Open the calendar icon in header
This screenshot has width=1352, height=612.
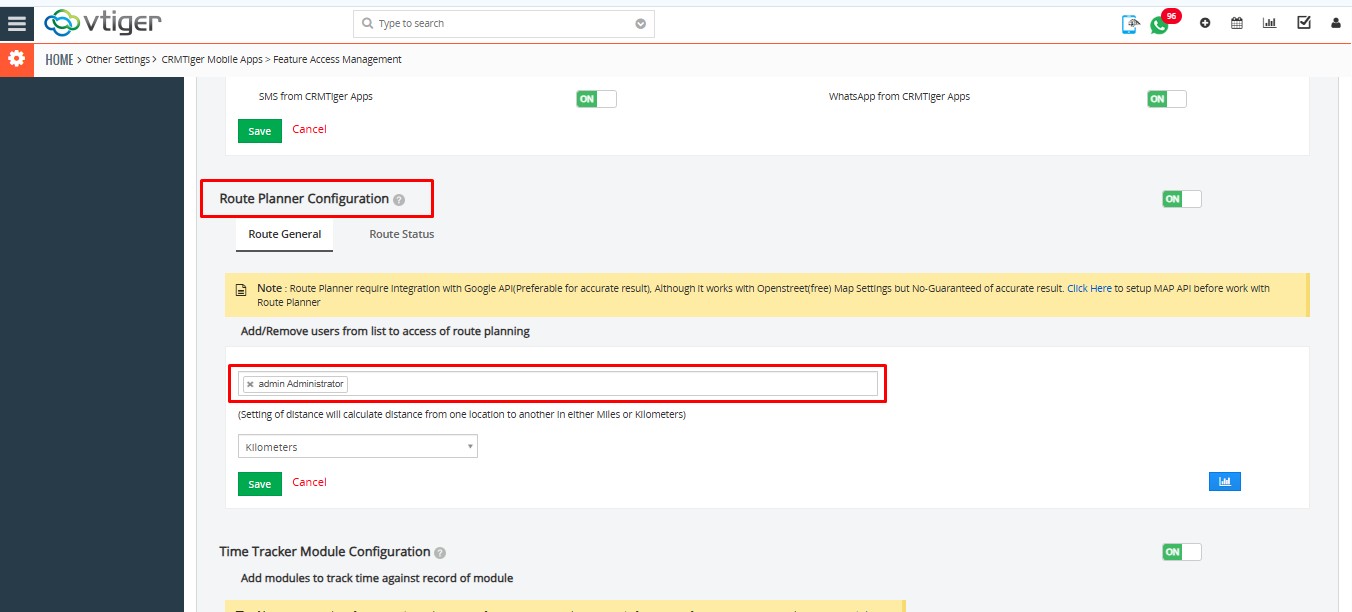pos(1237,23)
